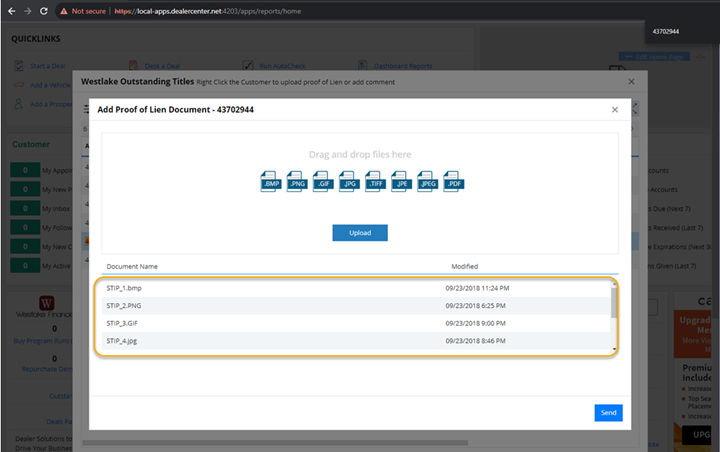The image size is (720, 452).
Task: Click the .PDF file type icon
Action: [x=454, y=181]
